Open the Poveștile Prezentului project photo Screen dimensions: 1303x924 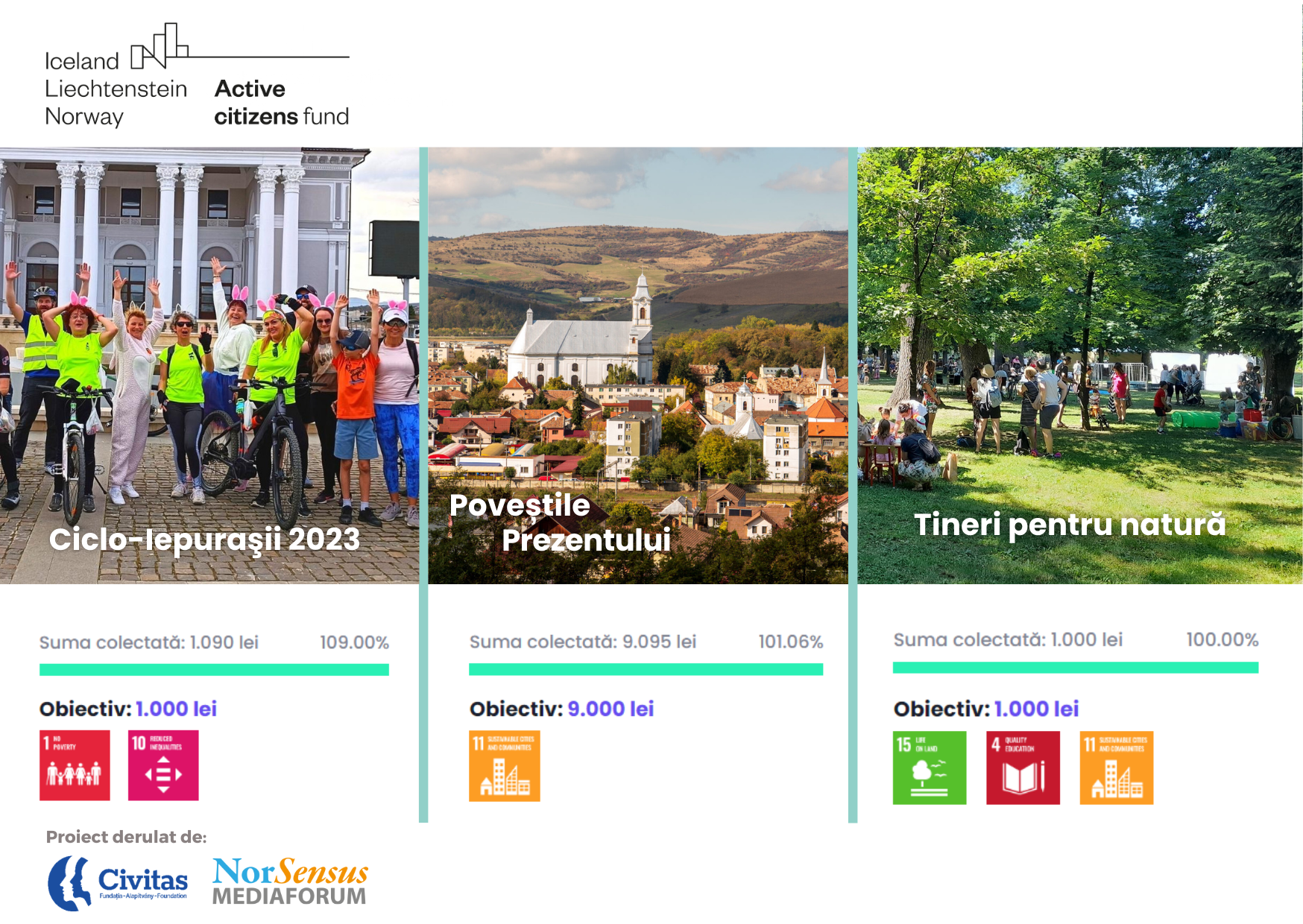pos(638,365)
